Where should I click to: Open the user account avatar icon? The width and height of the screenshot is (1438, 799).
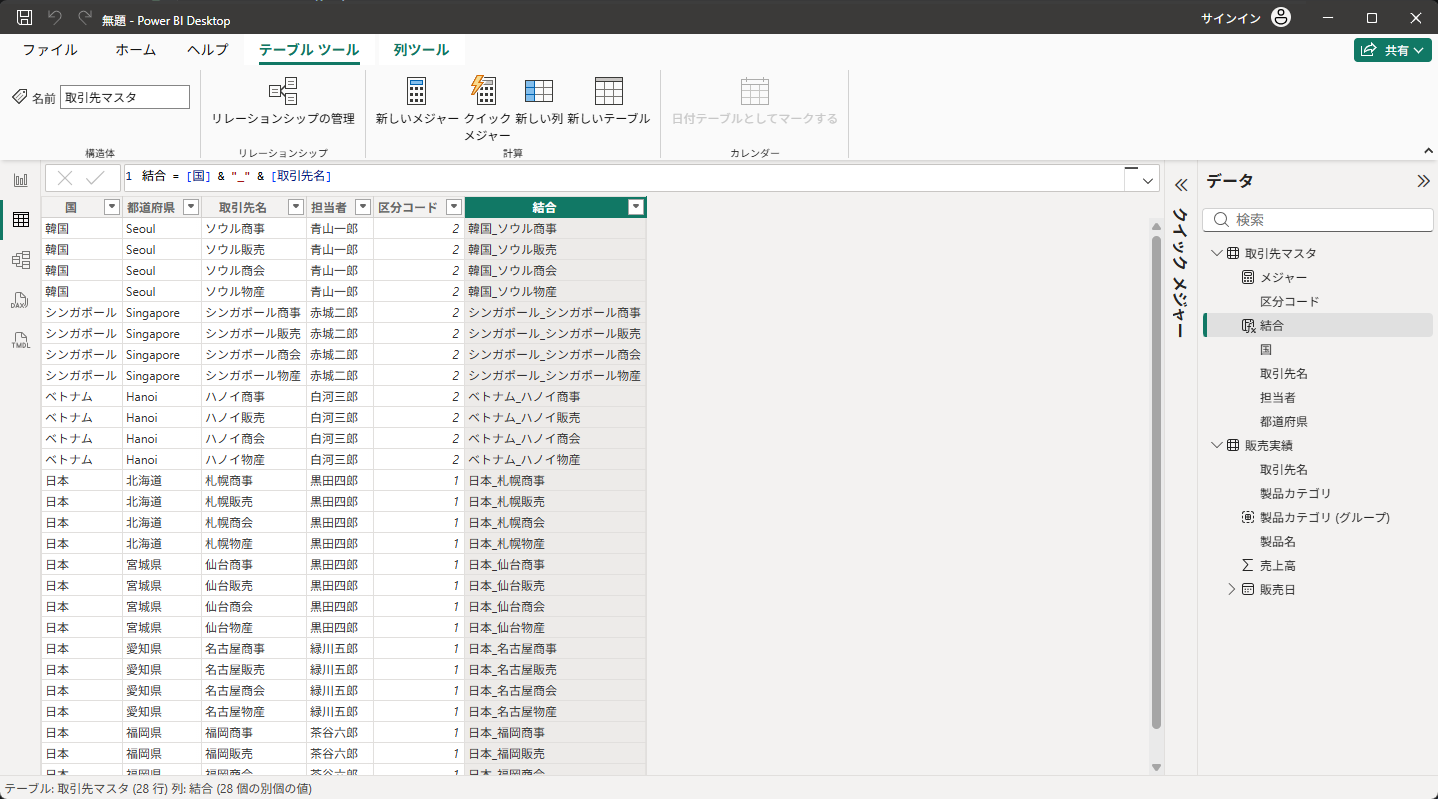[1281, 18]
